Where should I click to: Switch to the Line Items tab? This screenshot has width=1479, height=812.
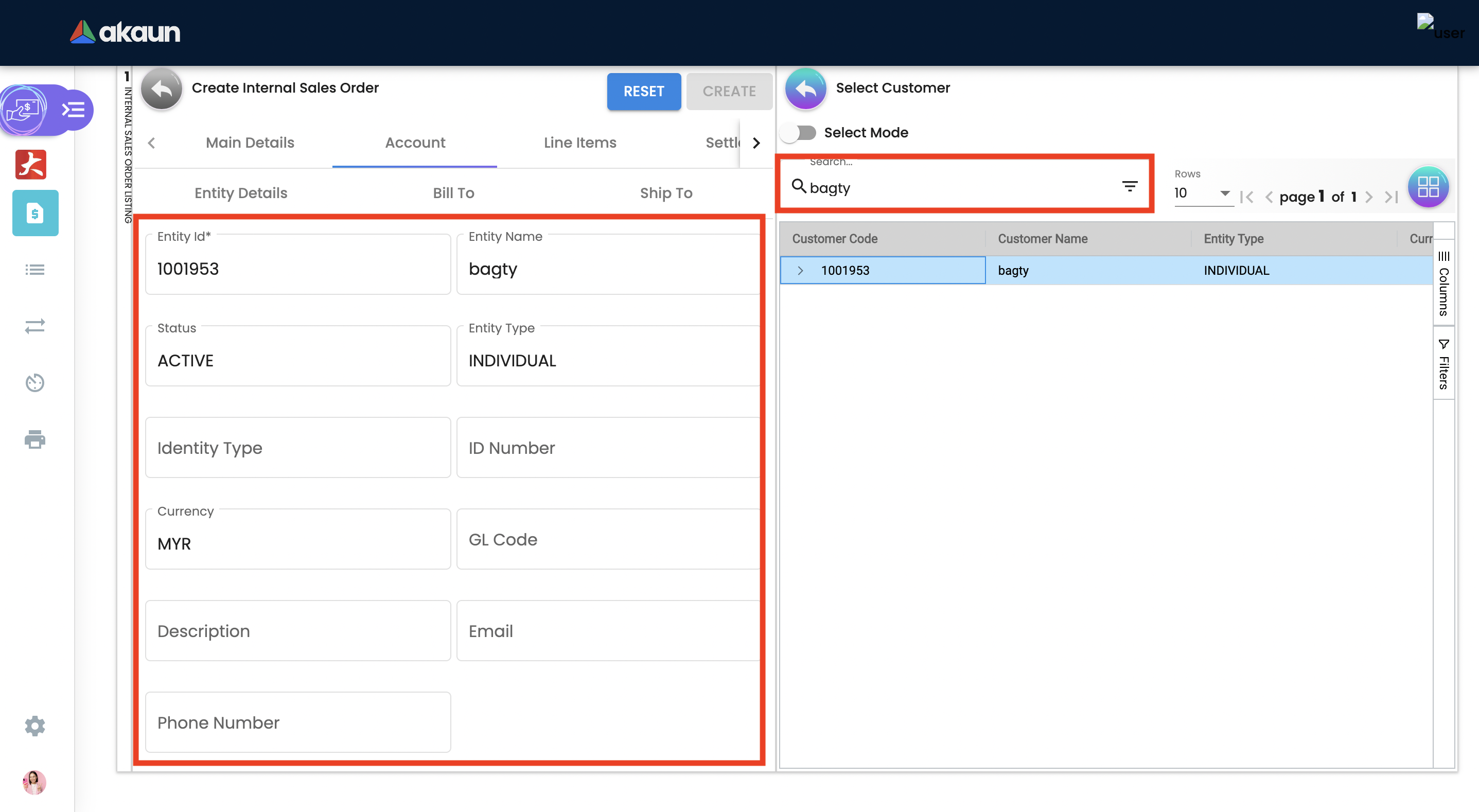click(580, 143)
